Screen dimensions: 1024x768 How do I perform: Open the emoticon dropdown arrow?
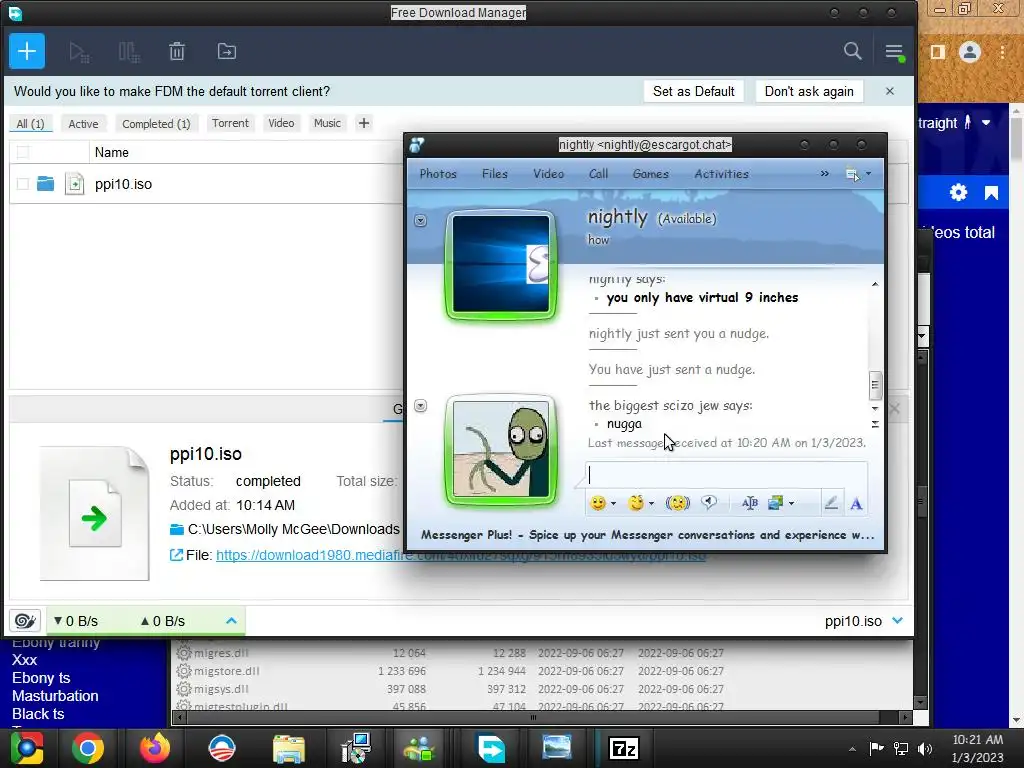point(613,504)
